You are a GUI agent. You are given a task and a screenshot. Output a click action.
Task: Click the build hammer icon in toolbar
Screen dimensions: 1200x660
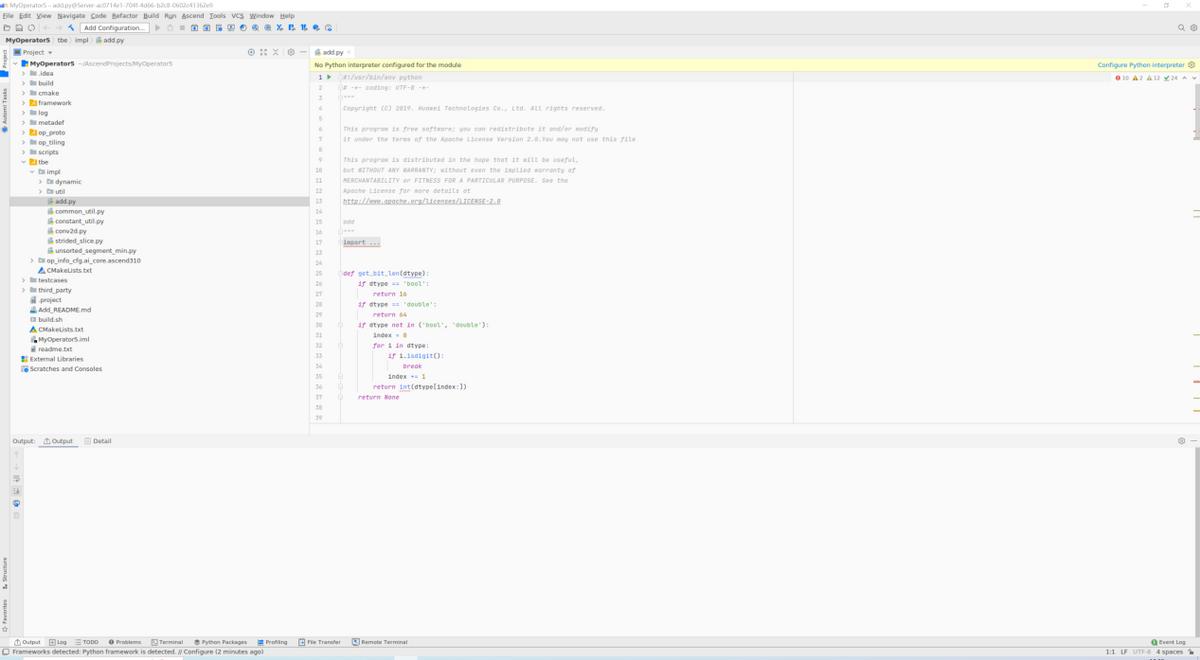coord(71,28)
